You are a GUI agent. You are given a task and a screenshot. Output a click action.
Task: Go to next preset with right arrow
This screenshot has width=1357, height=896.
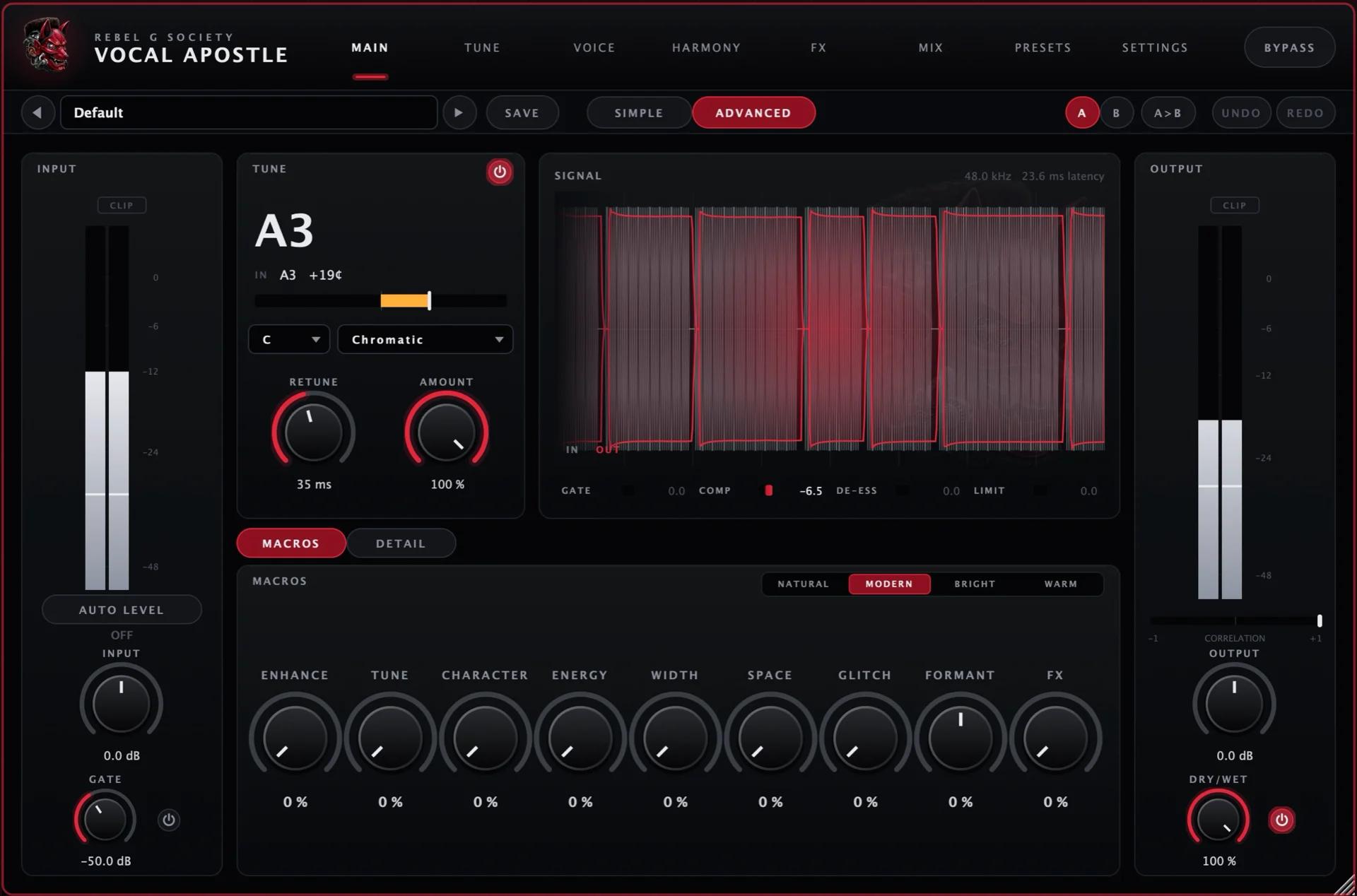[x=459, y=113]
